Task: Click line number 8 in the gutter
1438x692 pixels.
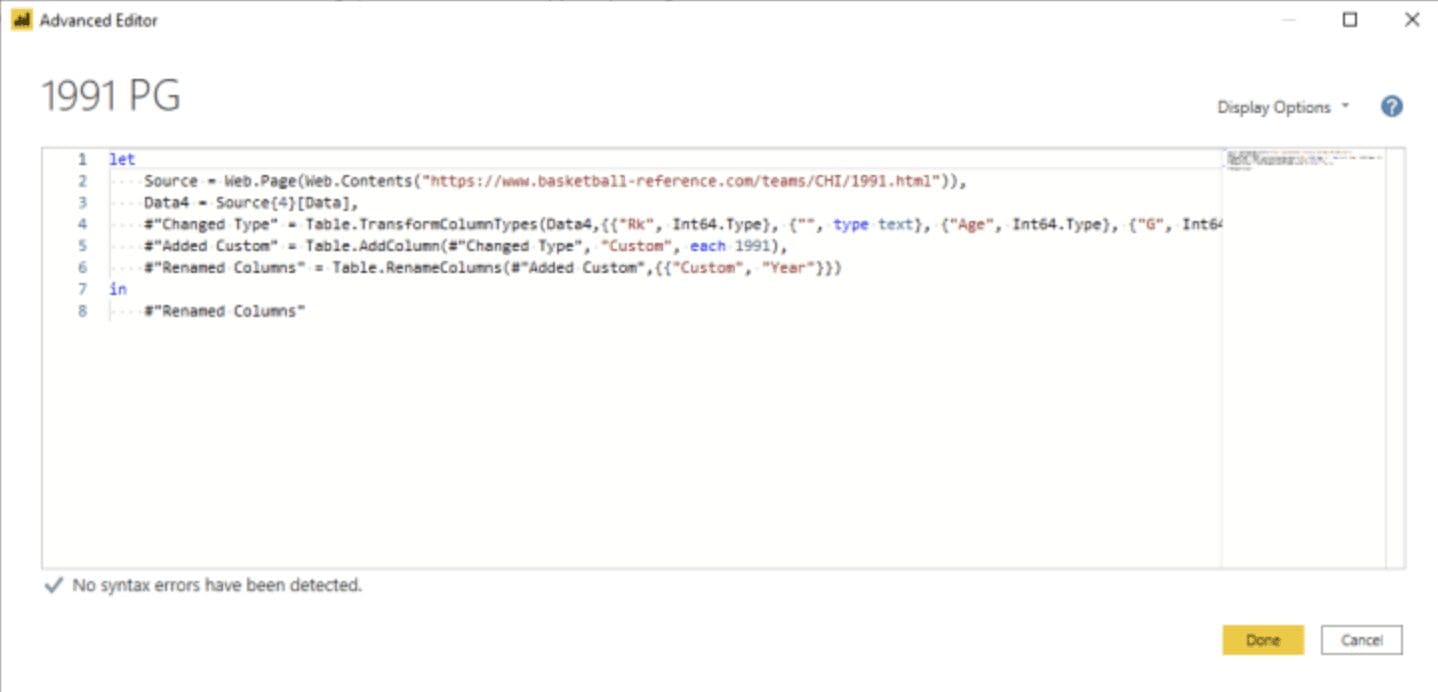Action: coord(83,311)
